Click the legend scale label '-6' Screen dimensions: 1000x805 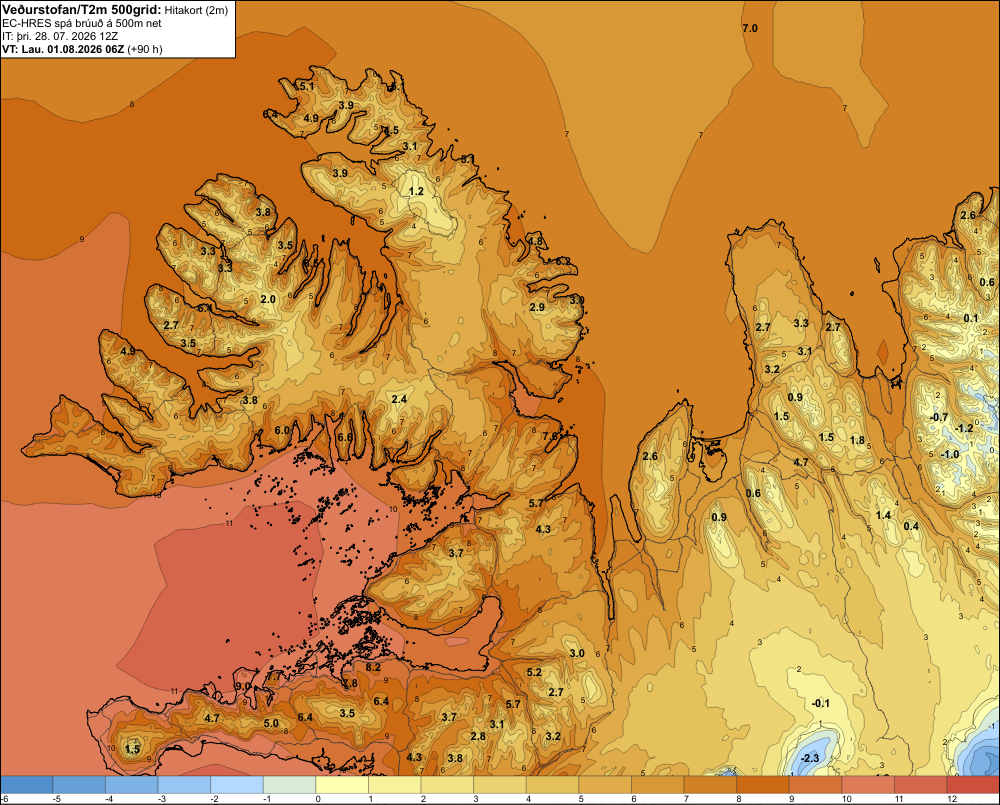coord(4,799)
